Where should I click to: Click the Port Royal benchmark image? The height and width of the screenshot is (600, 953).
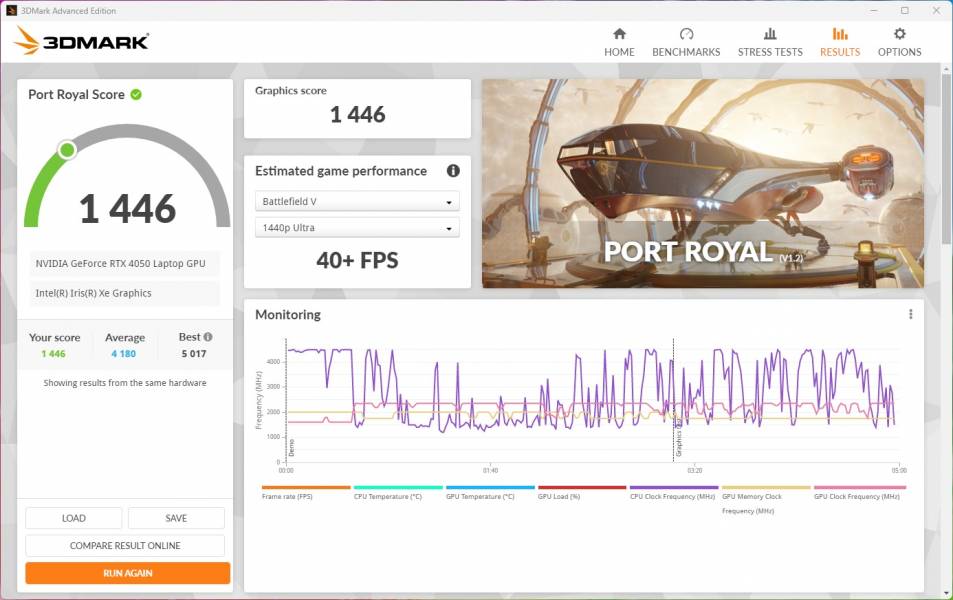pyautogui.click(x=703, y=184)
